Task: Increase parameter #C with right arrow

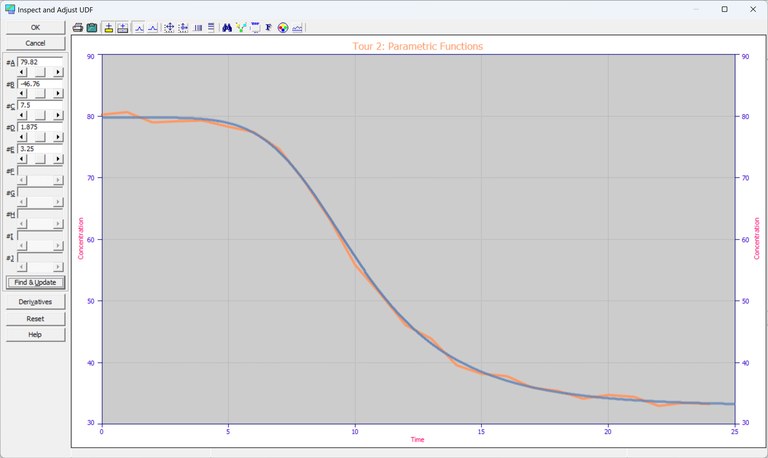Action: [x=58, y=115]
